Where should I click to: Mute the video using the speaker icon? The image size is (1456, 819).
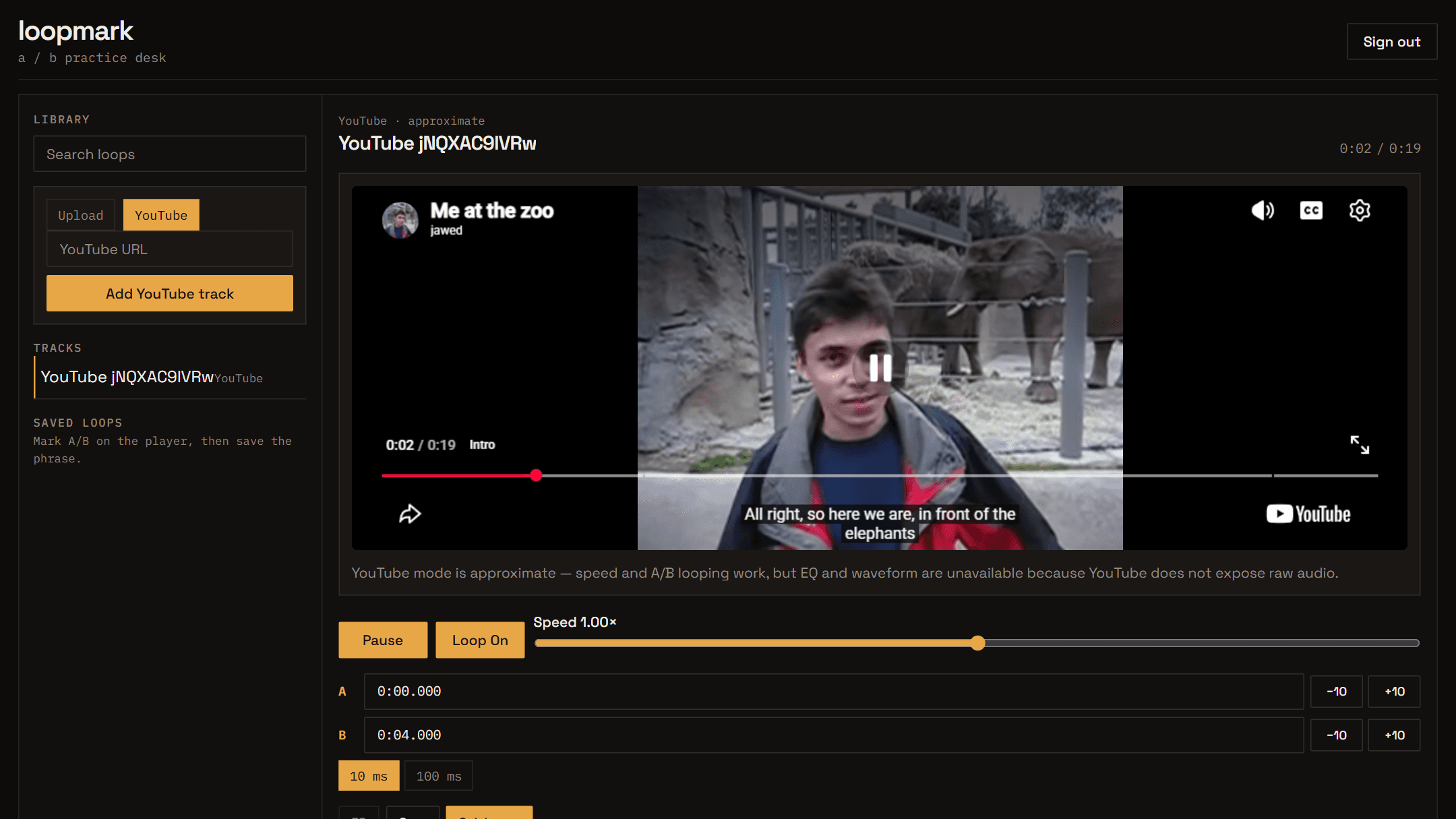[x=1263, y=211]
